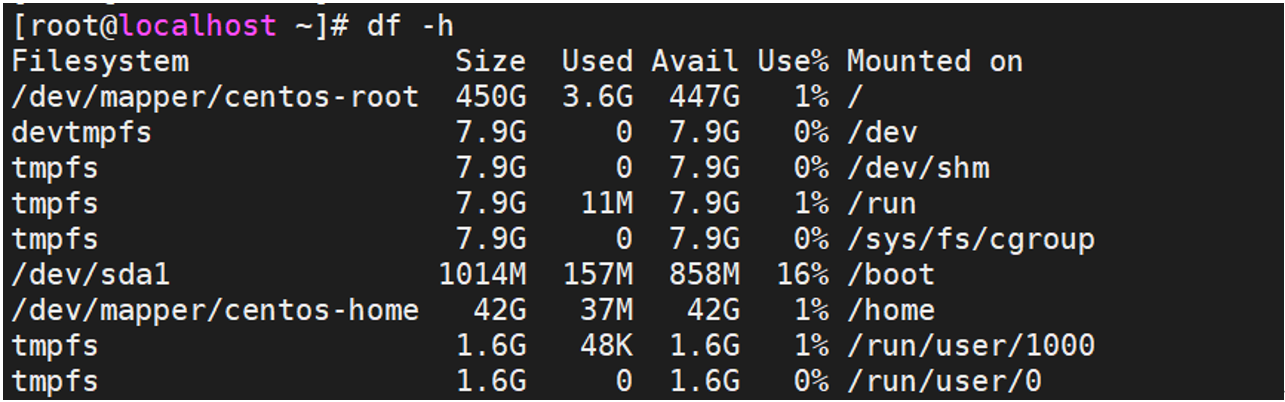Click the Used column header
This screenshot has height=402, width=1285.
[x=596, y=62]
